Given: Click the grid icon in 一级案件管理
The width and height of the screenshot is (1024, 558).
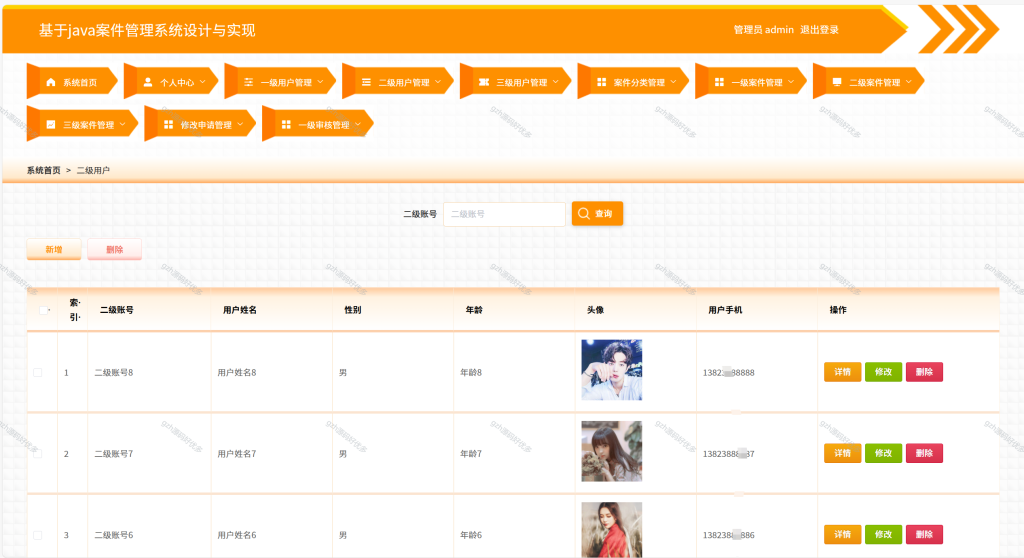Looking at the screenshot, I should coord(719,82).
